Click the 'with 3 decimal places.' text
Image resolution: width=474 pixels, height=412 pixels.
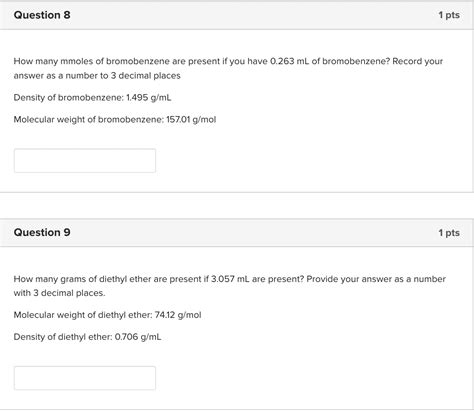coord(59,293)
